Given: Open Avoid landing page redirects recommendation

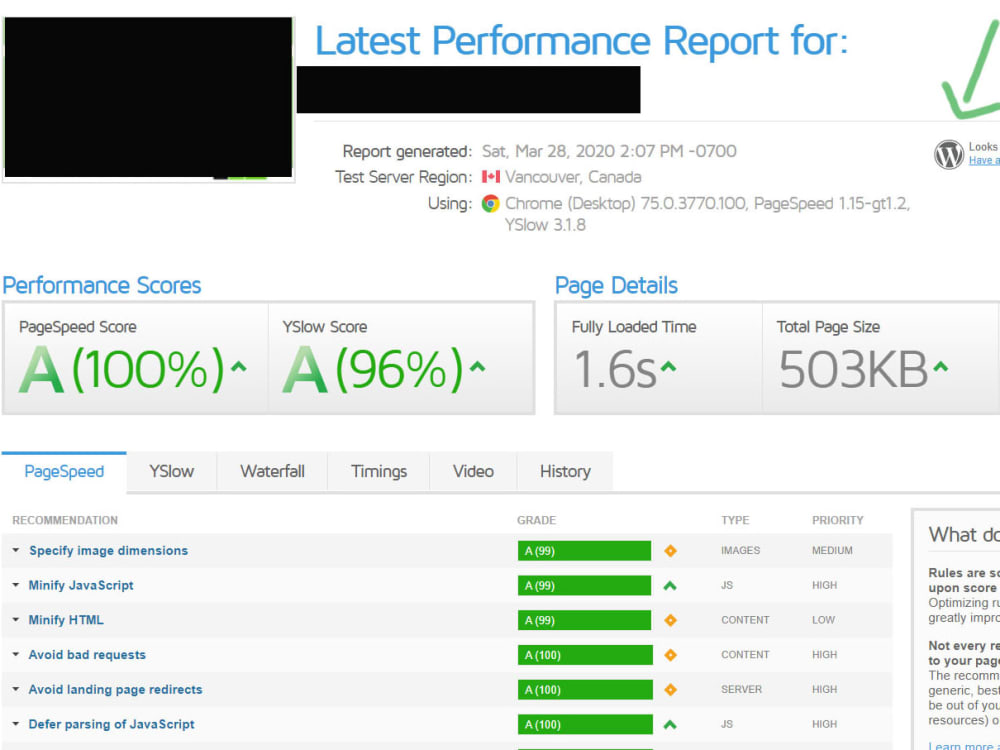Looking at the screenshot, I should (115, 689).
